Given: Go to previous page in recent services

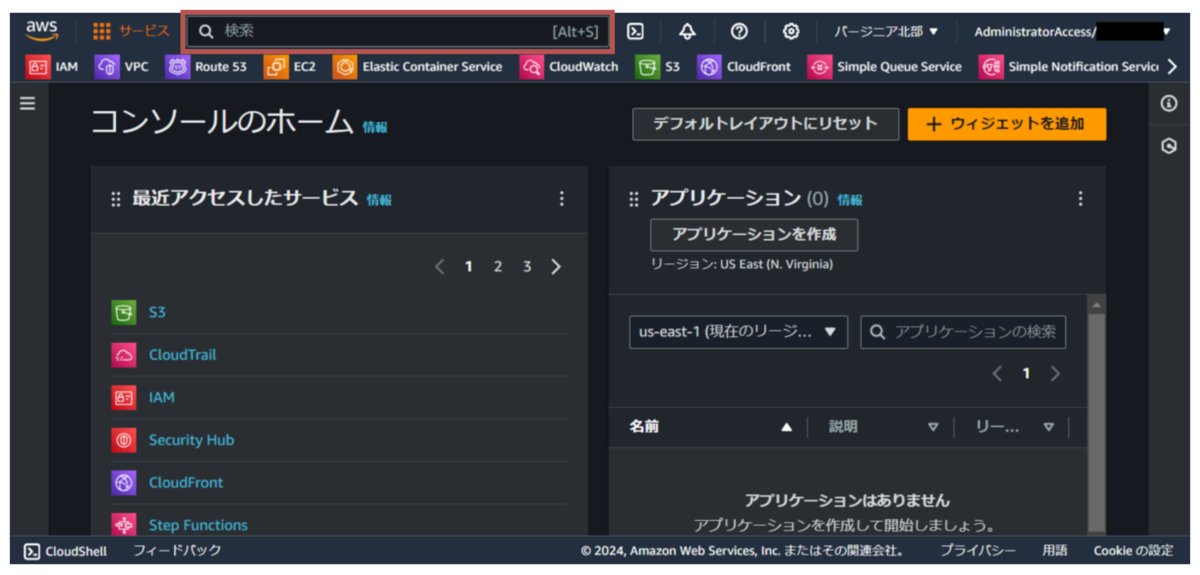Looking at the screenshot, I should coord(439,267).
